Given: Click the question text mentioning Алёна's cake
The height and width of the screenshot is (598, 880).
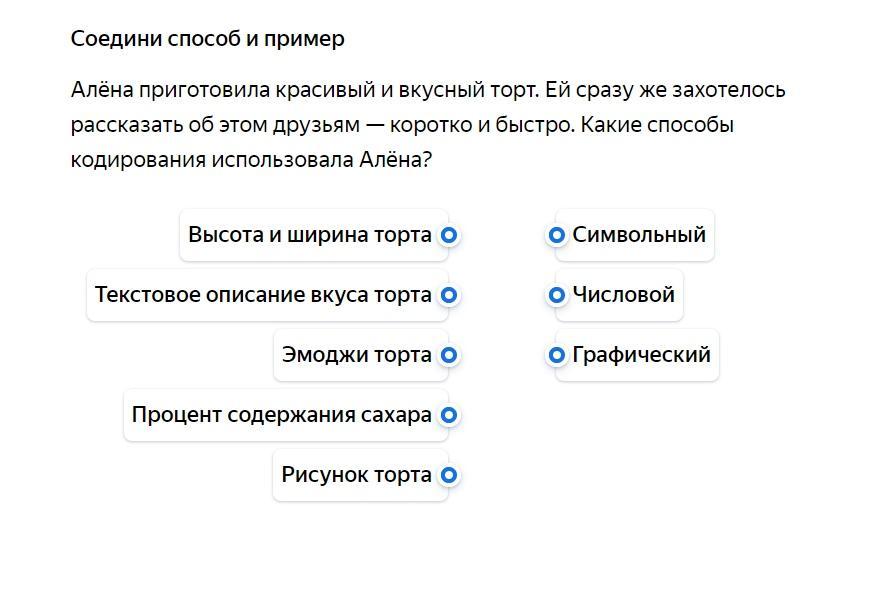Looking at the screenshot, I should [428, 125].
